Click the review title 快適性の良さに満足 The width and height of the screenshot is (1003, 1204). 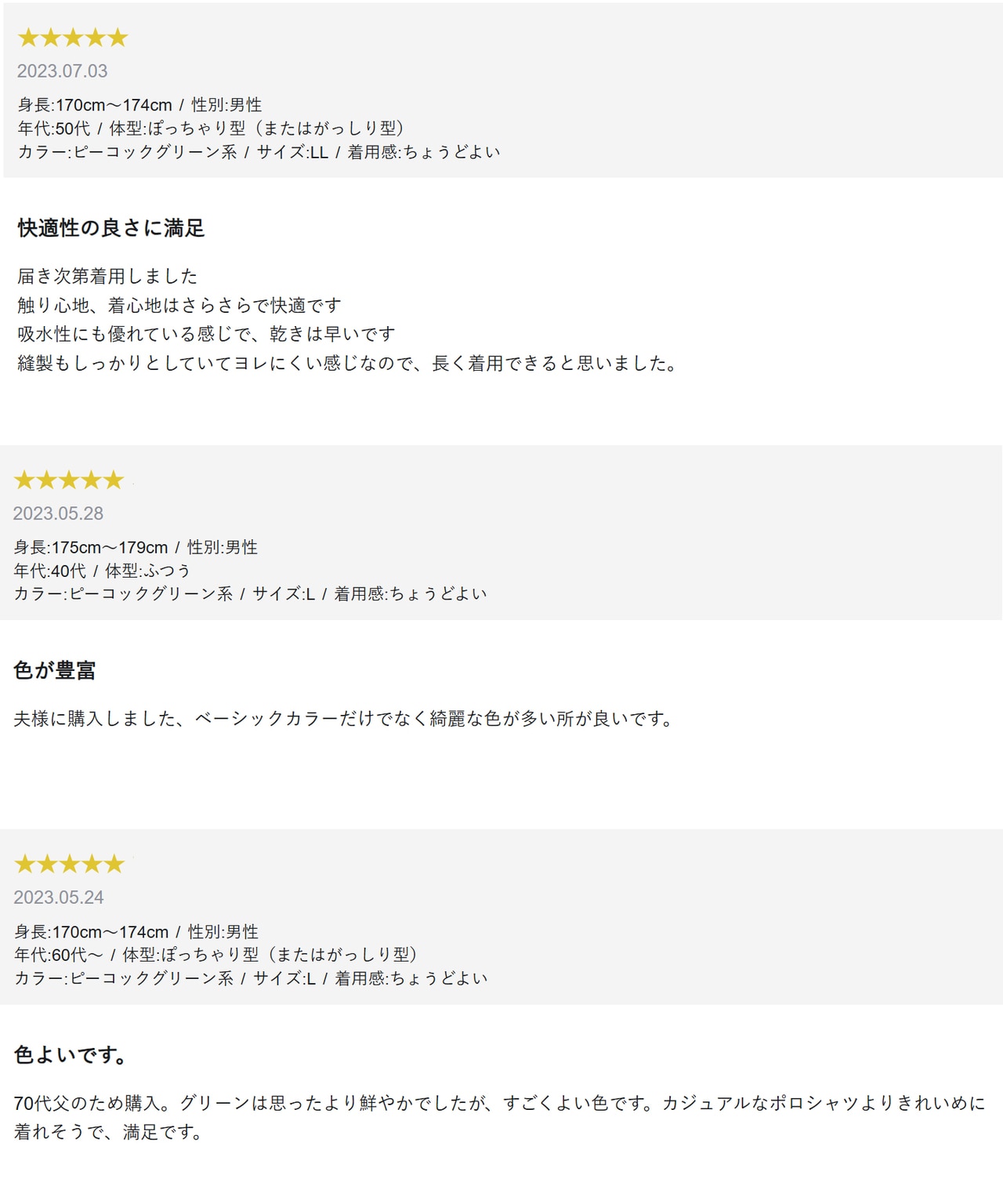pos(110,228)
